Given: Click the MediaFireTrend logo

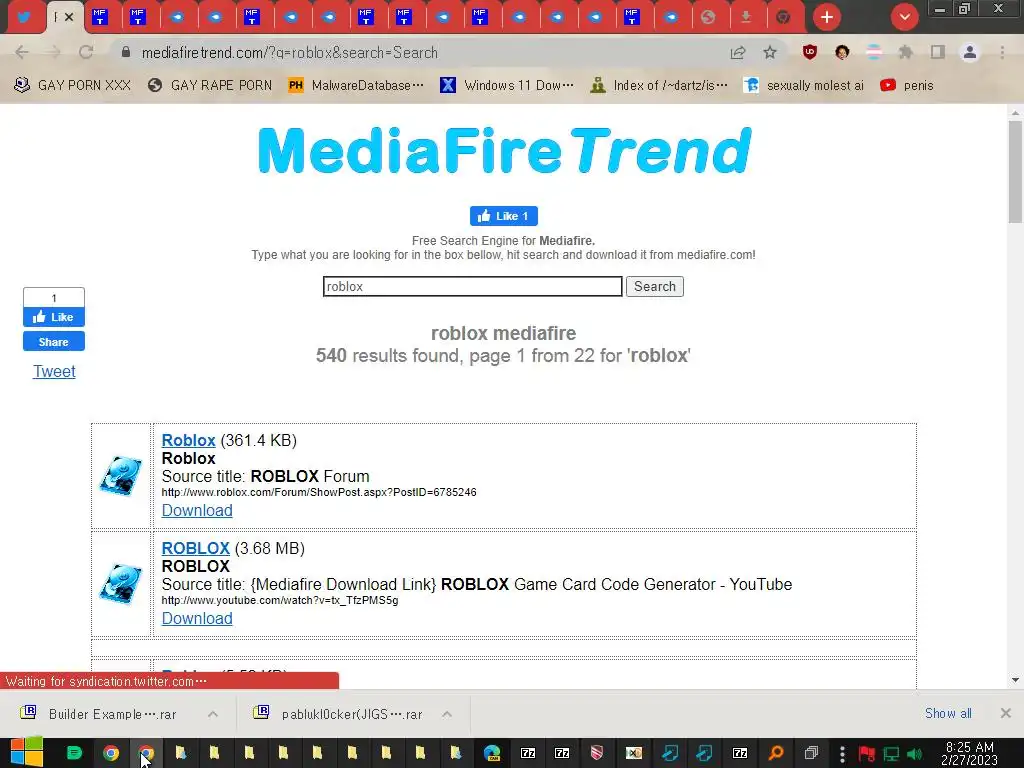Looking at the screenshot, I should point(505,150).
